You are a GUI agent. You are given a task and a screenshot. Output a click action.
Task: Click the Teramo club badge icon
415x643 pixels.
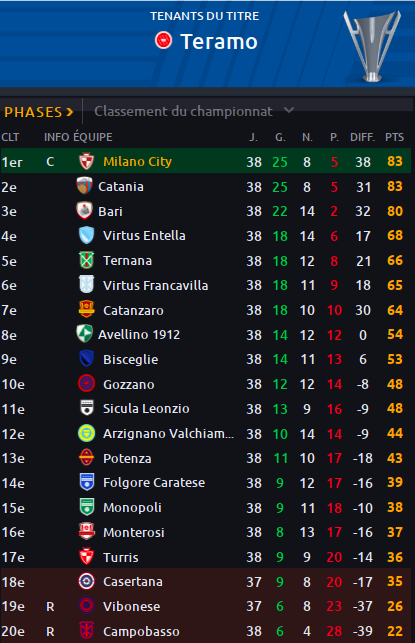point(163,41)
